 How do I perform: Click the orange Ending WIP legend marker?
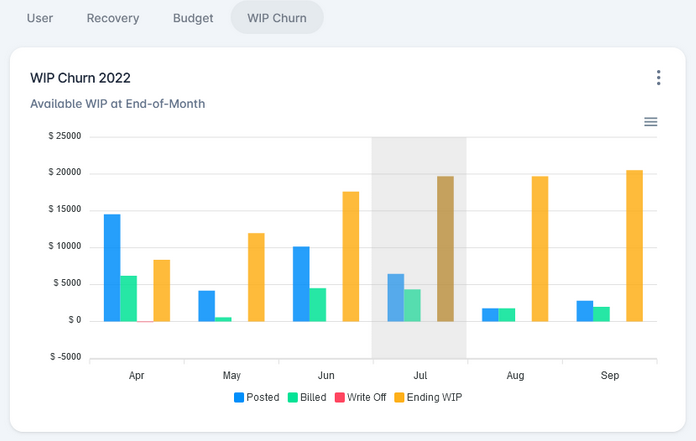398,397
